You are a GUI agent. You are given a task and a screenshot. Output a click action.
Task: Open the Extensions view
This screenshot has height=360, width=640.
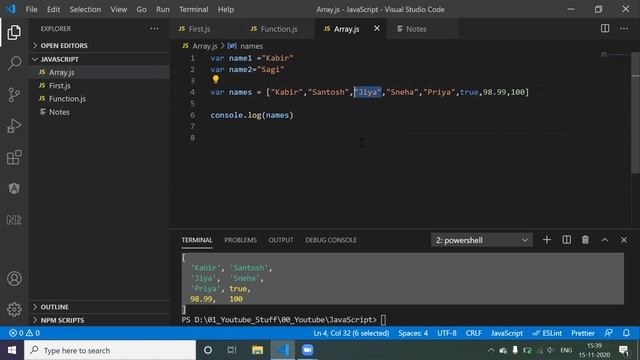point(14,157)
